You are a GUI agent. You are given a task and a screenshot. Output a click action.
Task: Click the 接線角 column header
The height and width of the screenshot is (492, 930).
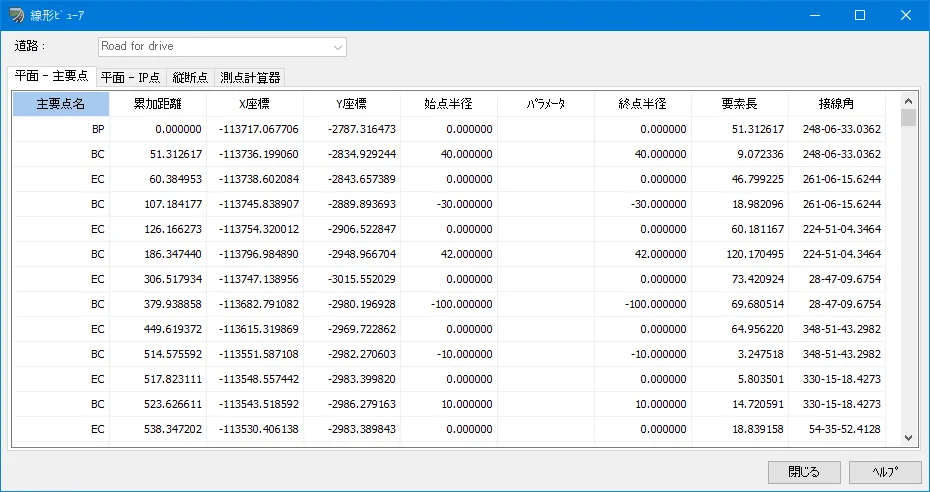click(837, 104)
